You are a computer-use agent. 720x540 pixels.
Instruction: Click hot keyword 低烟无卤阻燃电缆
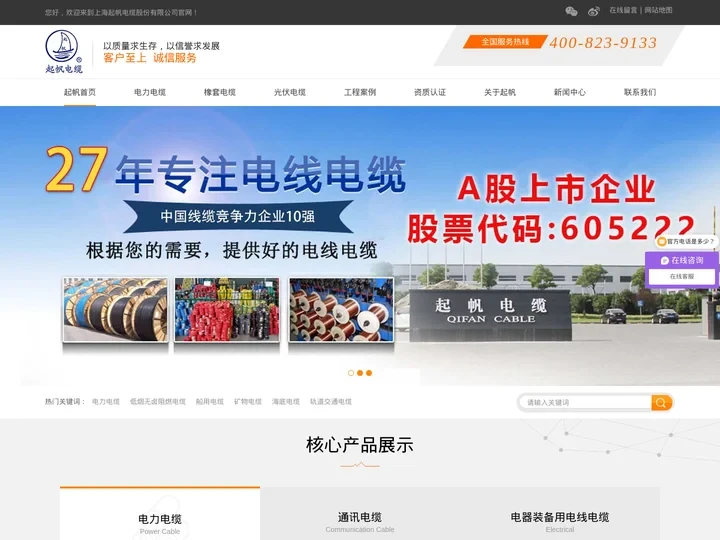(158, 402)
